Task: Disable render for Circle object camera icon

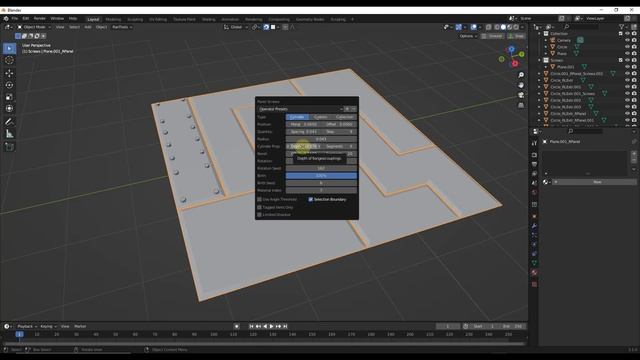Action: (x=634, y=47)
